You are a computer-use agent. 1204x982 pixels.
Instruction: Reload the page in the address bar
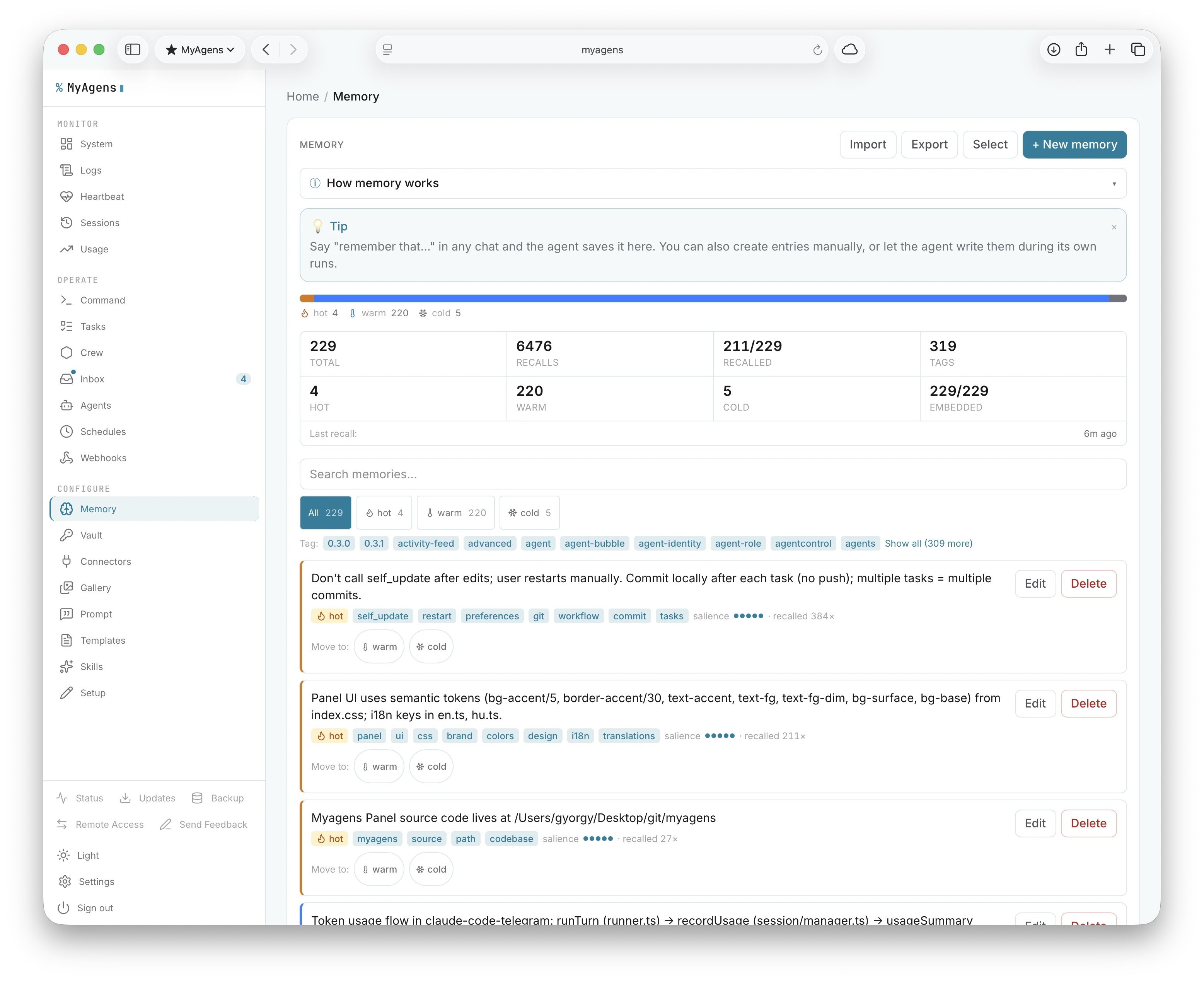tap(817, 50)
